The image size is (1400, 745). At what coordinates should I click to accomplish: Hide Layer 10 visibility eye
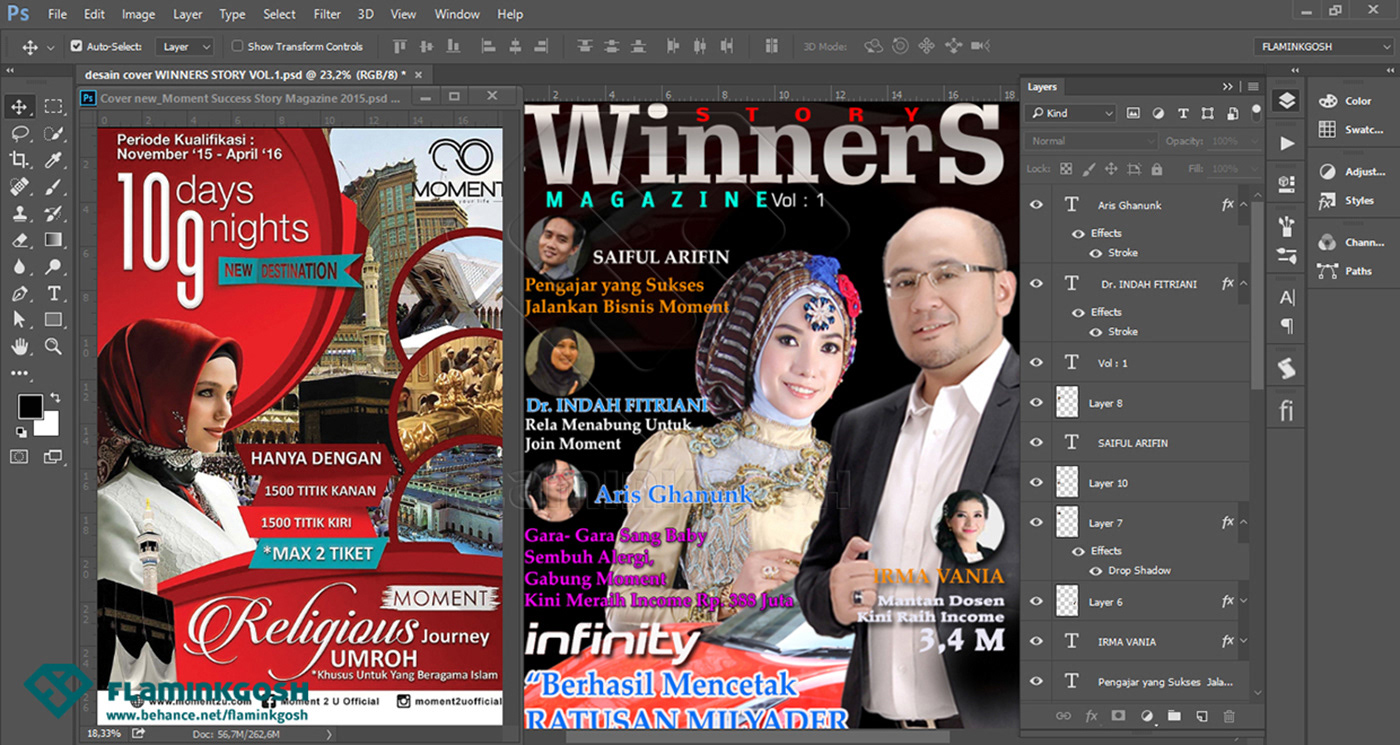tap(1036, 482)
